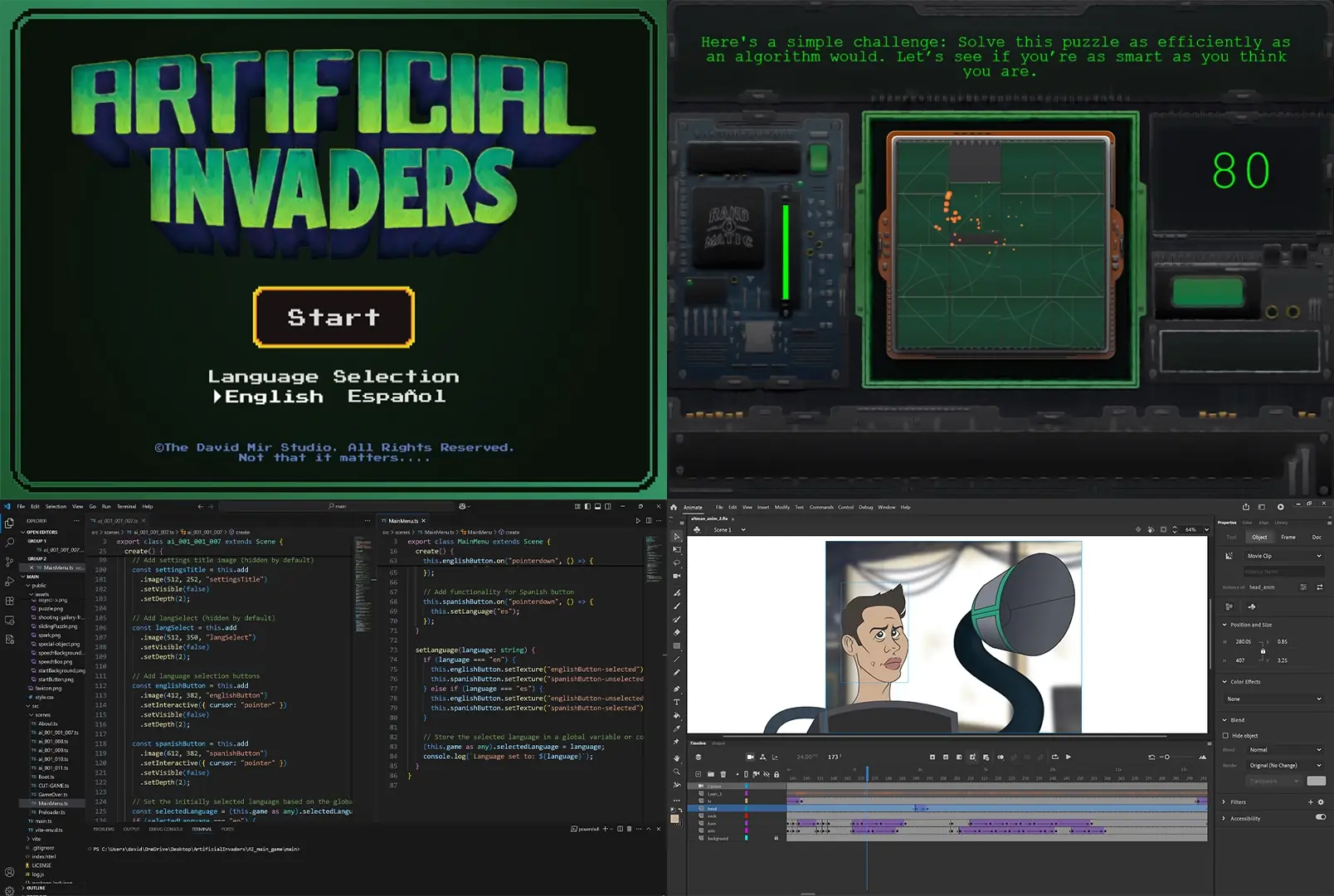The width and height of the screenshot is (1334, 896).
Task: Click the Animate Home icon
Action: [x=674, y=507]
